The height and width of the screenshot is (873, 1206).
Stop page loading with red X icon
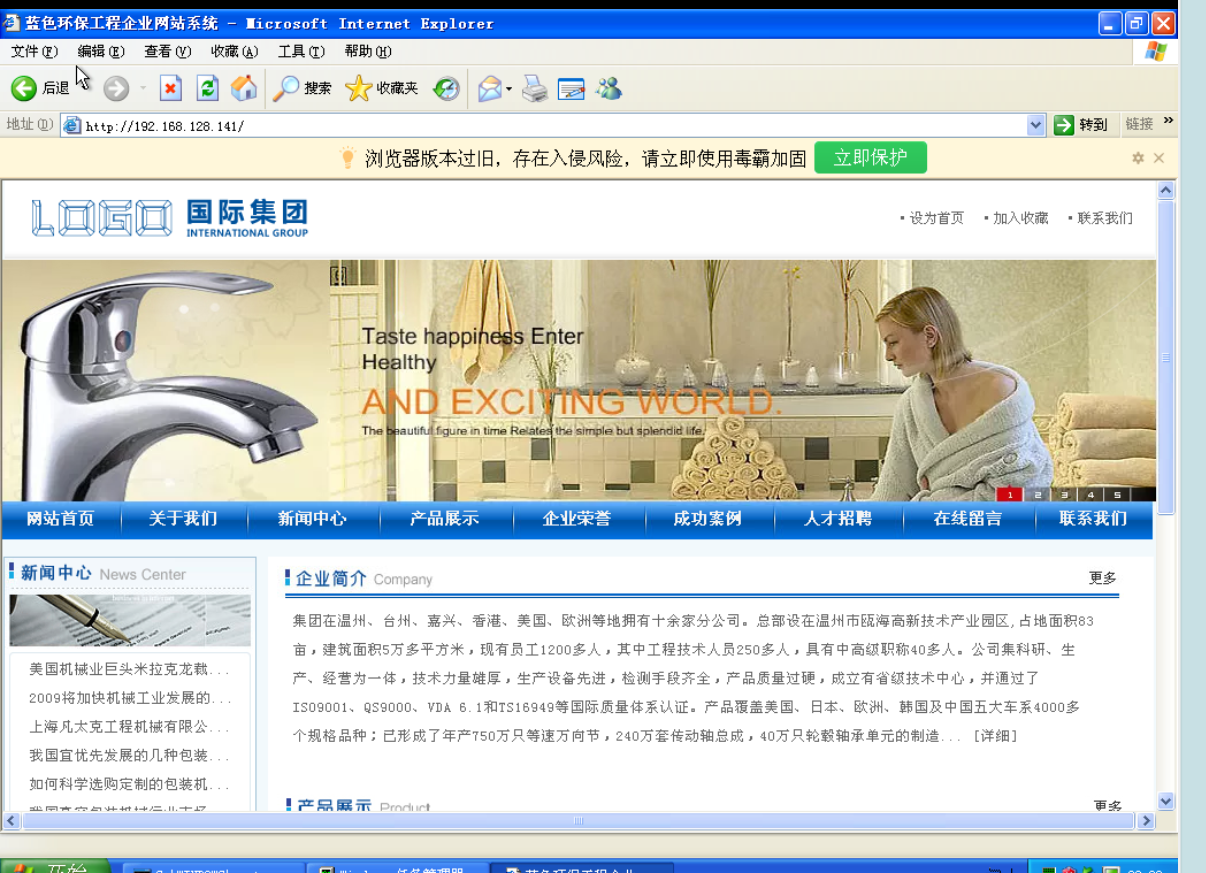[x=171, y=89]
